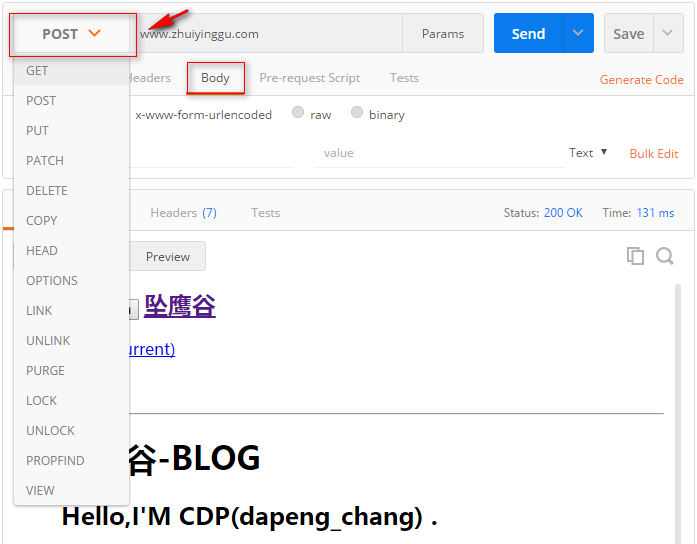Viewport: 697px width, 544px height.
Task: Choose PUT in the method list
Action: pos(71,131)
